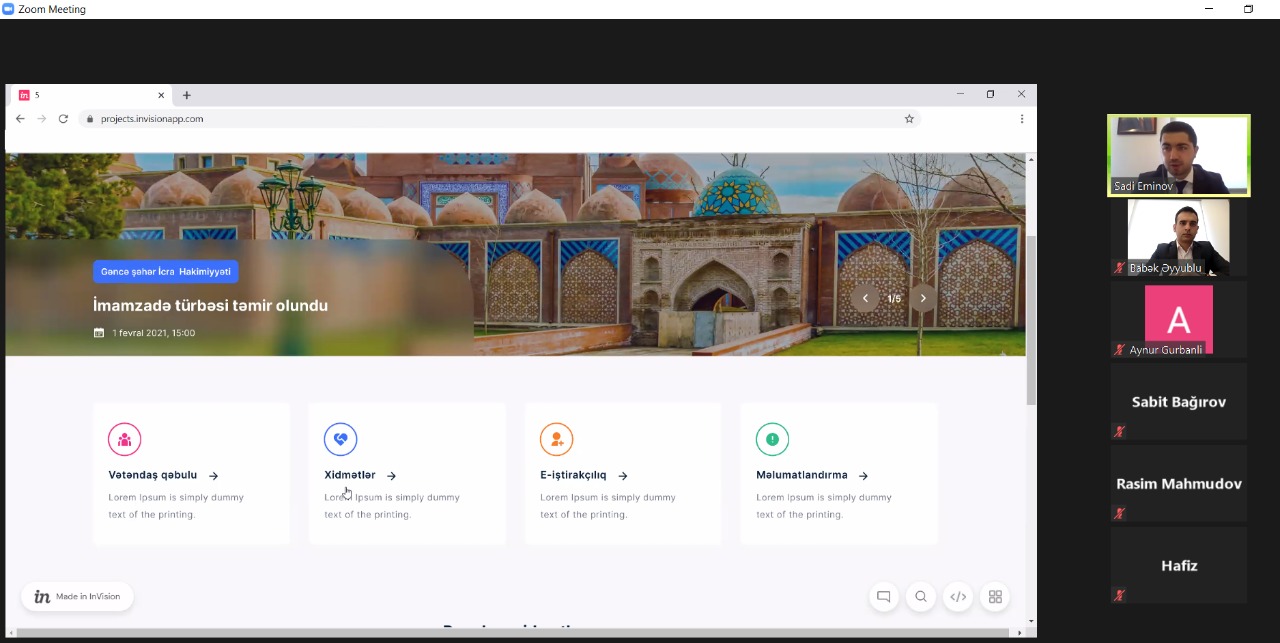
Task: Click the horizontal scrollbar right arrow
Action: coord(1020,632)
